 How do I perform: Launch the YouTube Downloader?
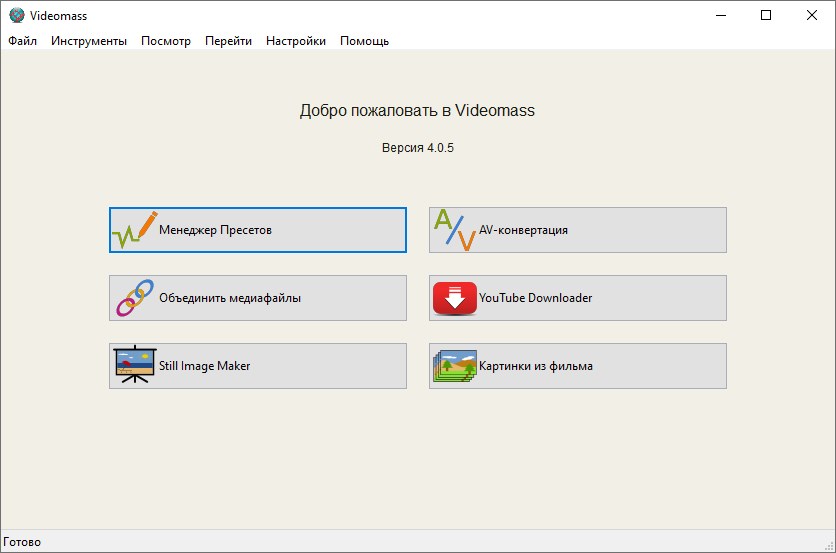click(577, 298)
